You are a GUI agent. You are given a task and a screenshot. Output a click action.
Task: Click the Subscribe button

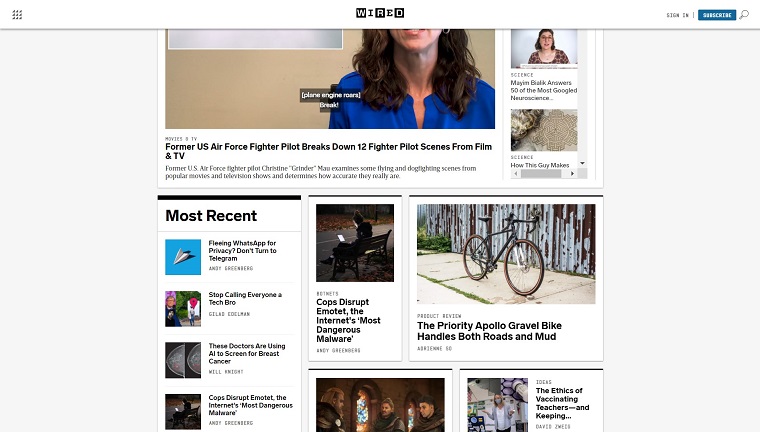(x=717, y=15)
